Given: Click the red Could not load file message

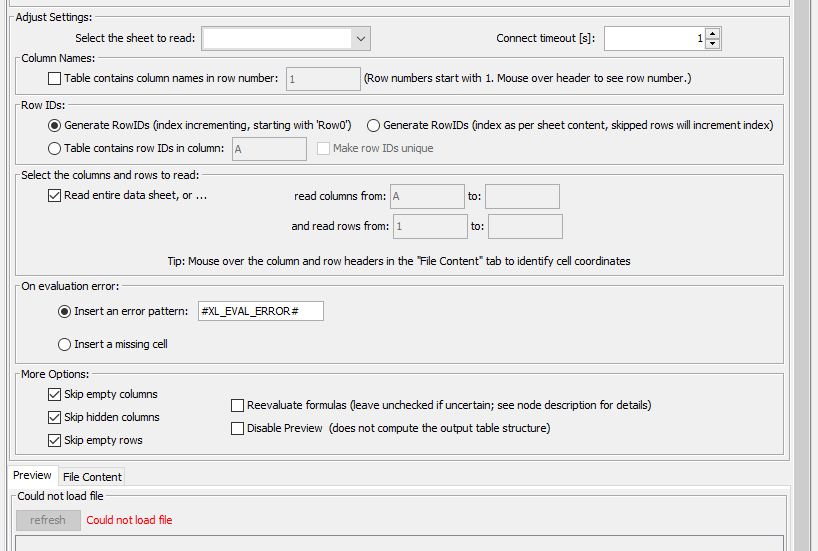Looking at the screenshot, I should (x=129, y=520).
